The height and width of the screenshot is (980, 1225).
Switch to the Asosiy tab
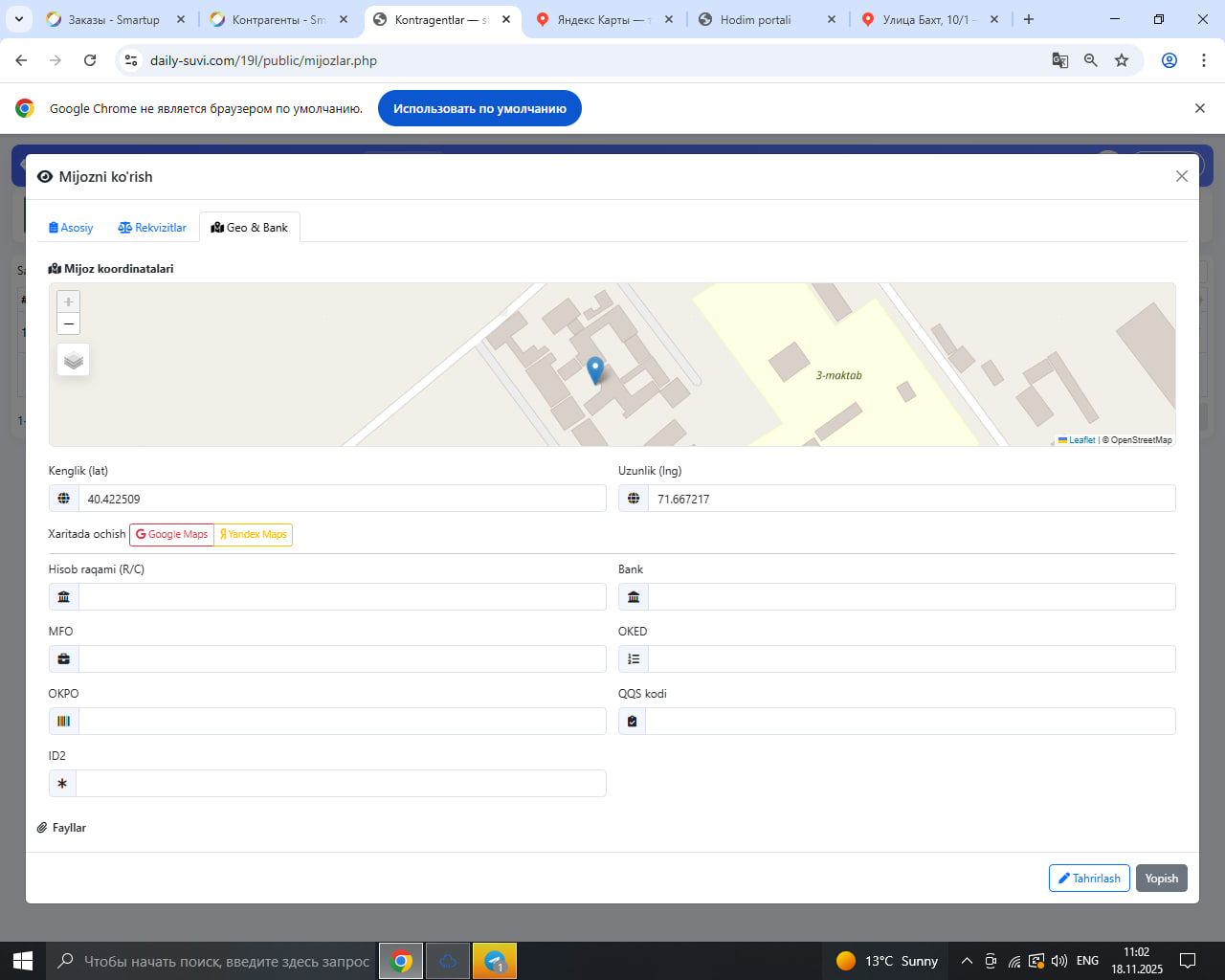tap(71, 228)
